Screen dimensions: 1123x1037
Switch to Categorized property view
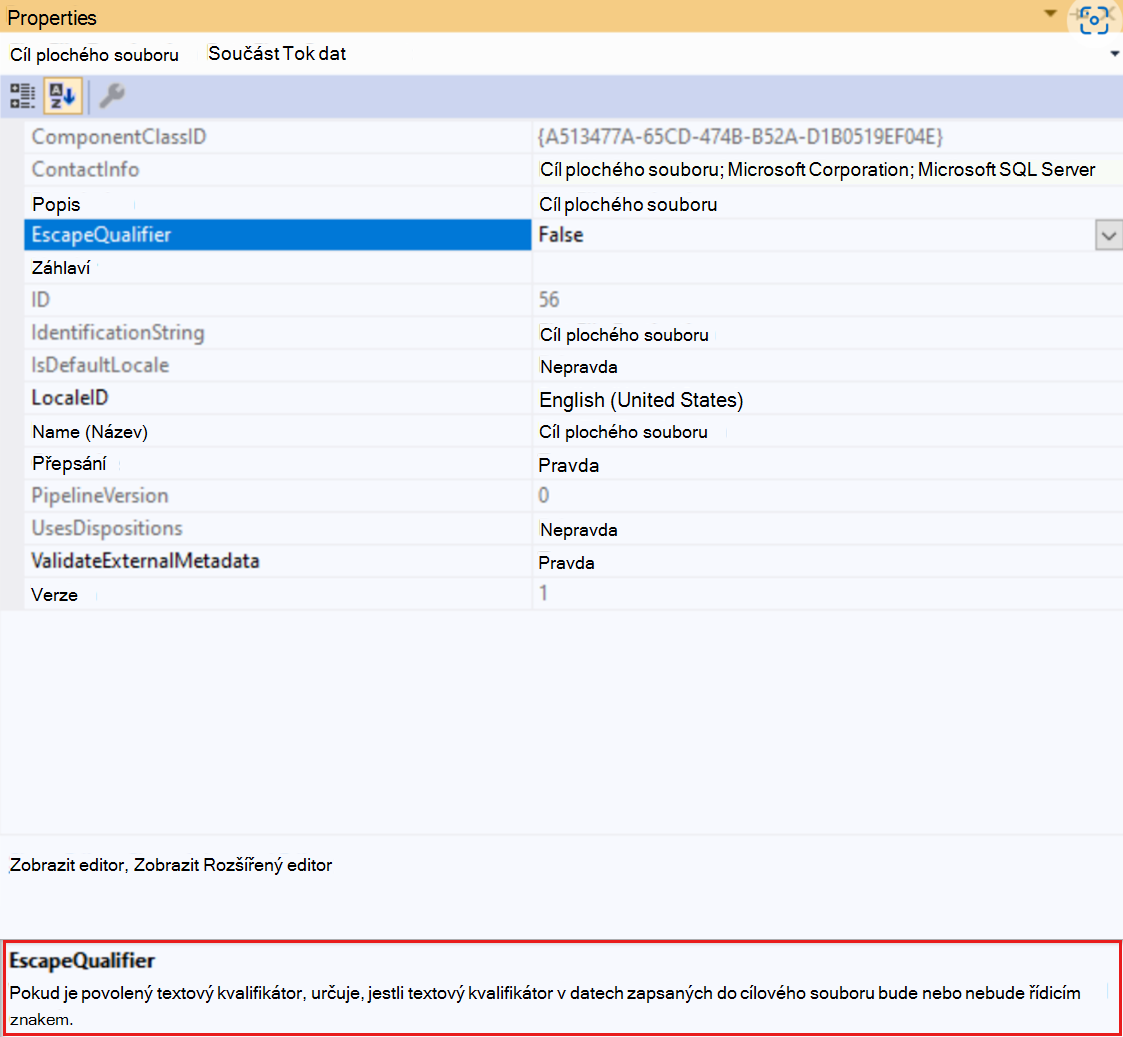click(22, 95)
